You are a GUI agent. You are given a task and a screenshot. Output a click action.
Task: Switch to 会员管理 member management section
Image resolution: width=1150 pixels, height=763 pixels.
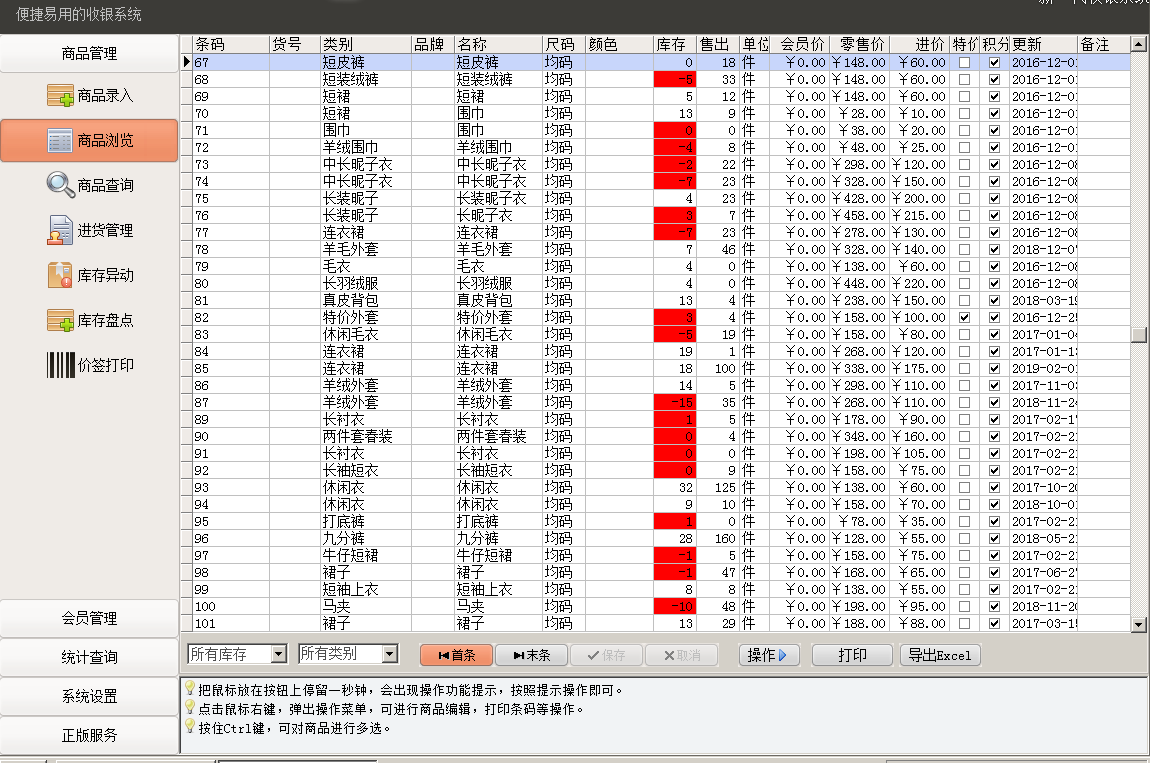(89, 618)
